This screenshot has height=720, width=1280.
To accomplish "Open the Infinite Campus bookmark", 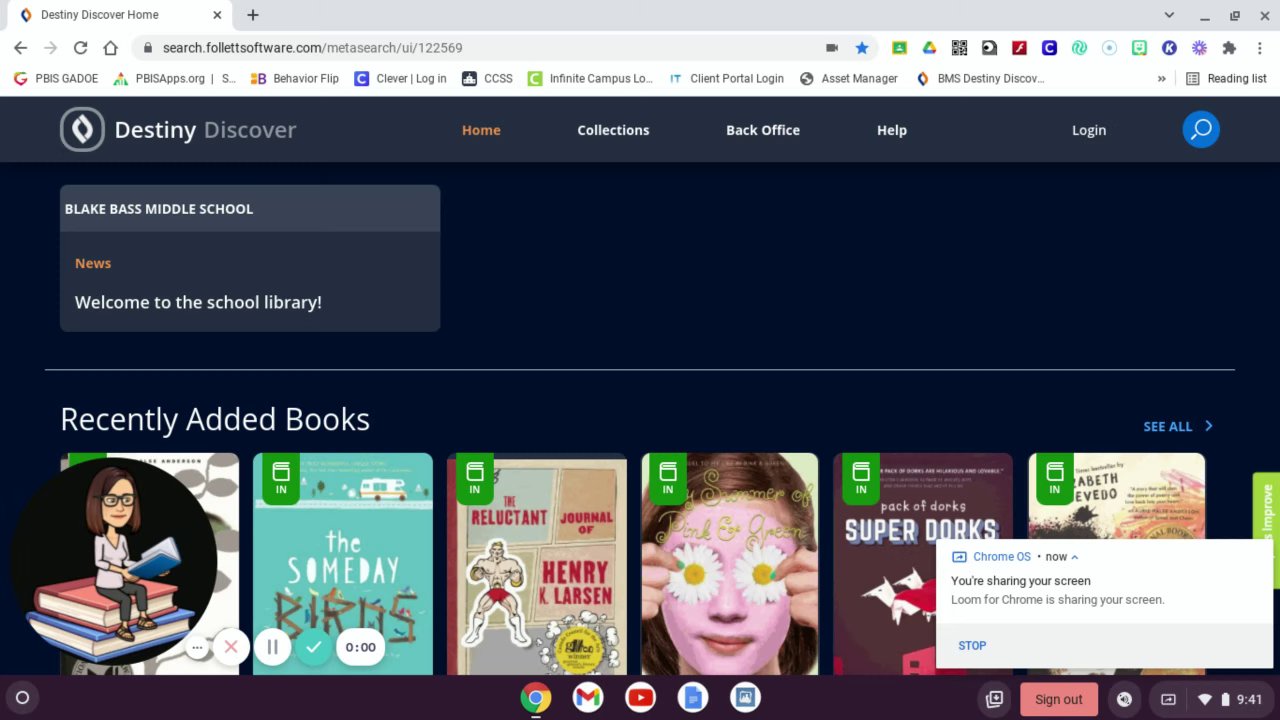I will coord(591,78).
